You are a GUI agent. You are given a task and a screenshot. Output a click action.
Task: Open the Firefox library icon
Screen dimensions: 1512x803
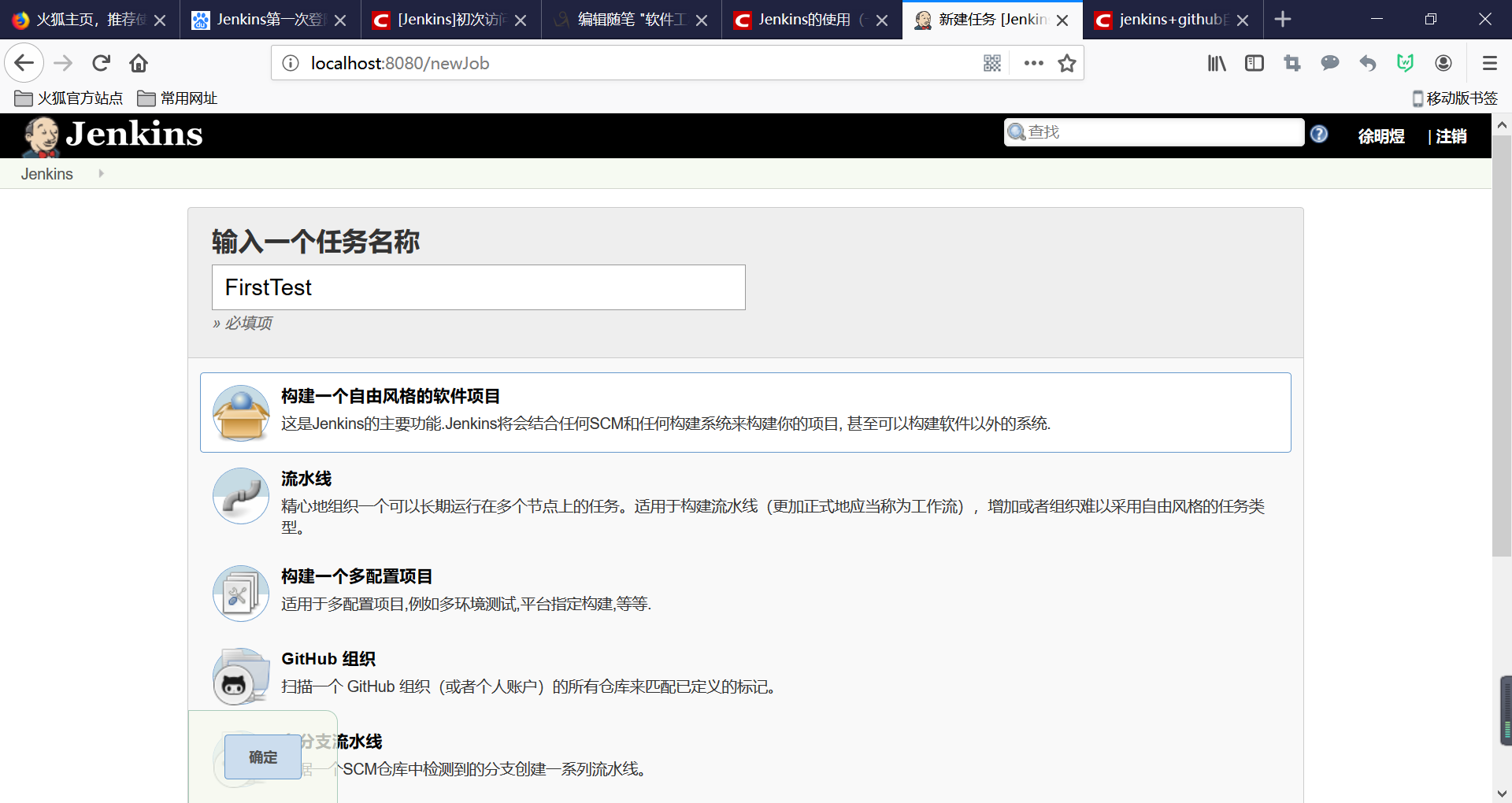(1217, 63)
